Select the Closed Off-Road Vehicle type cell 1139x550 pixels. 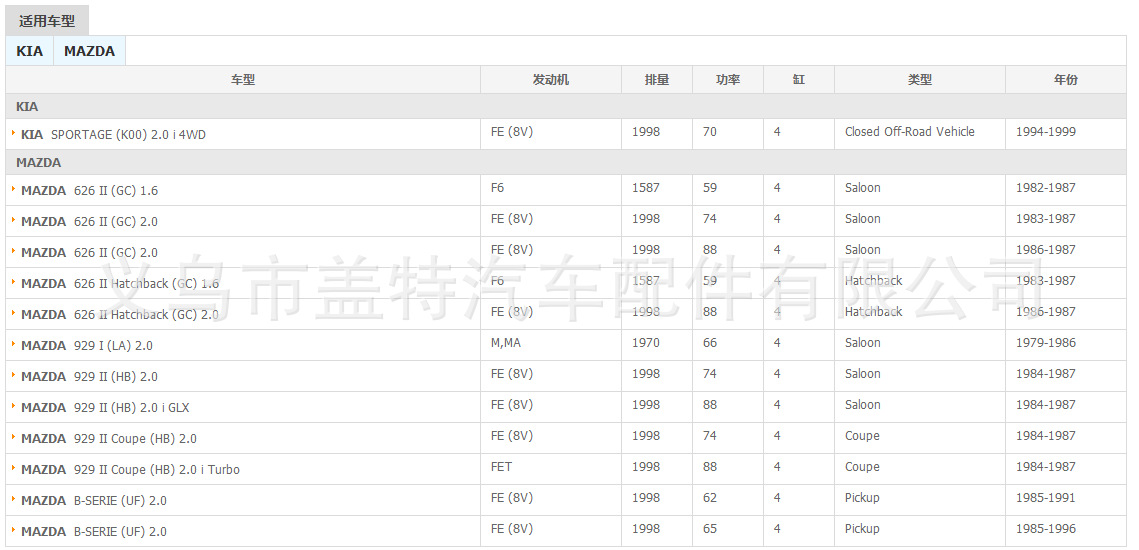(920, 134)
